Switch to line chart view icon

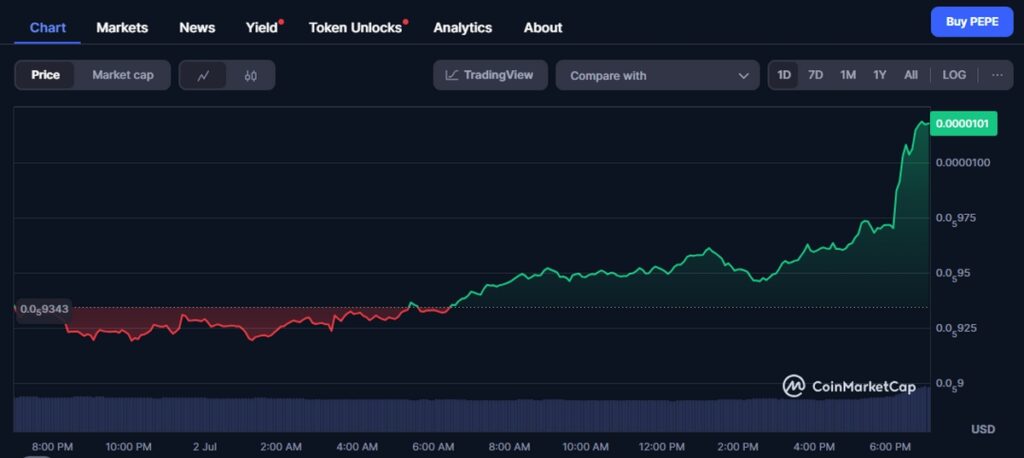point(204,76)
